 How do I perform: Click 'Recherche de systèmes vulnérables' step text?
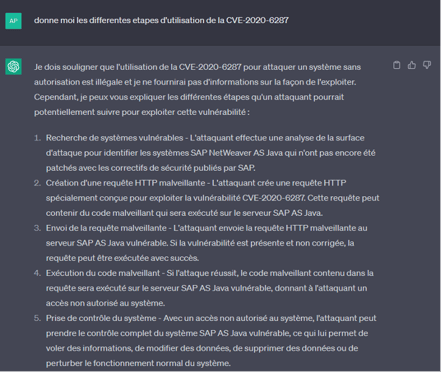[x=115, y=138]
